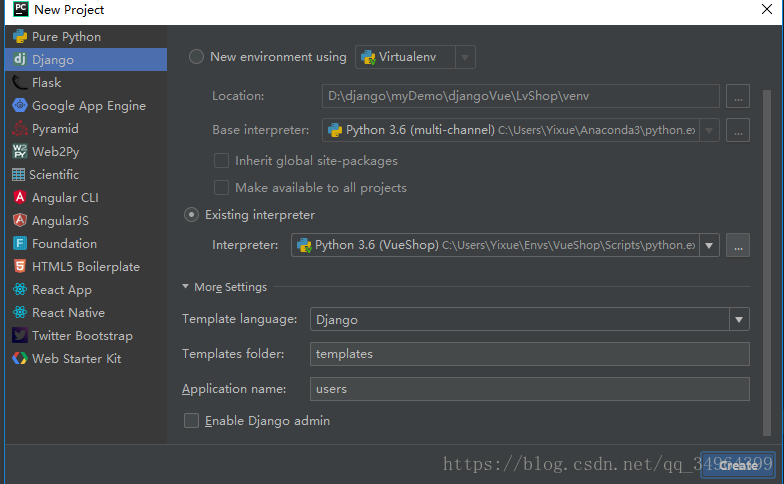The height and width of the screenshot is (484, 784).
Task: Click the Application name field
Action: tap(530, 389)
